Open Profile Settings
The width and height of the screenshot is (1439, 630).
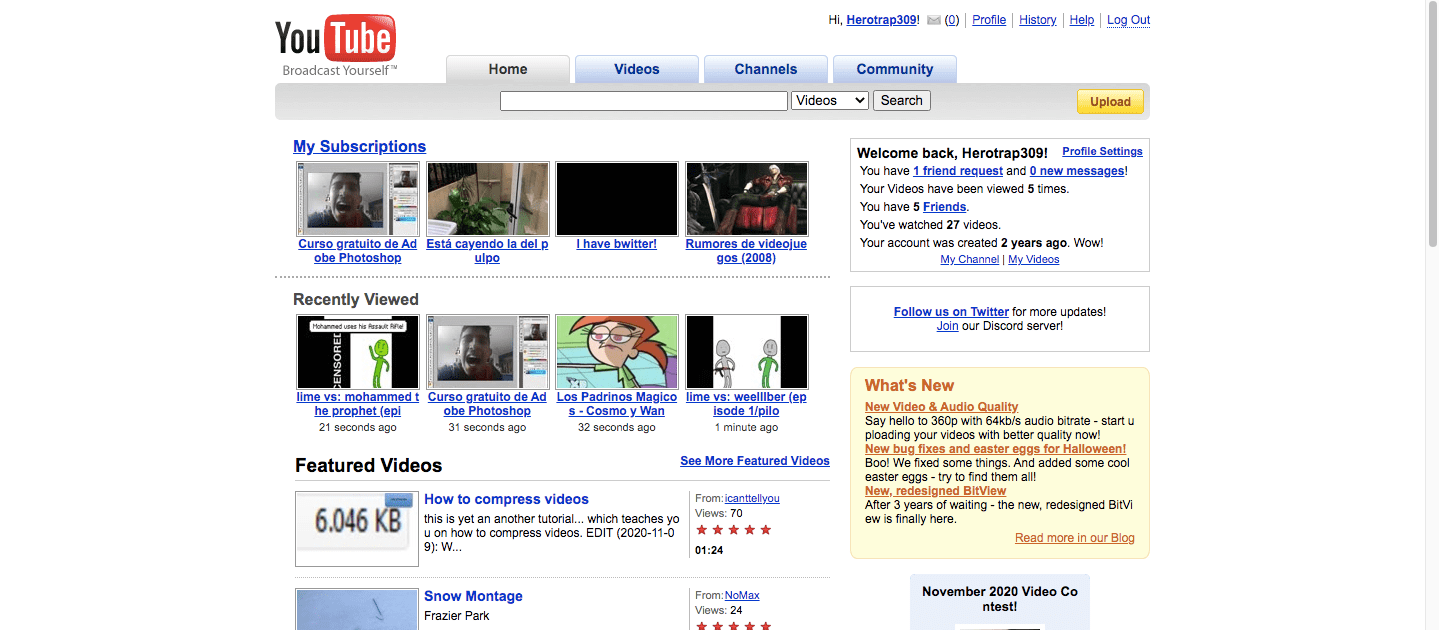1101,151
